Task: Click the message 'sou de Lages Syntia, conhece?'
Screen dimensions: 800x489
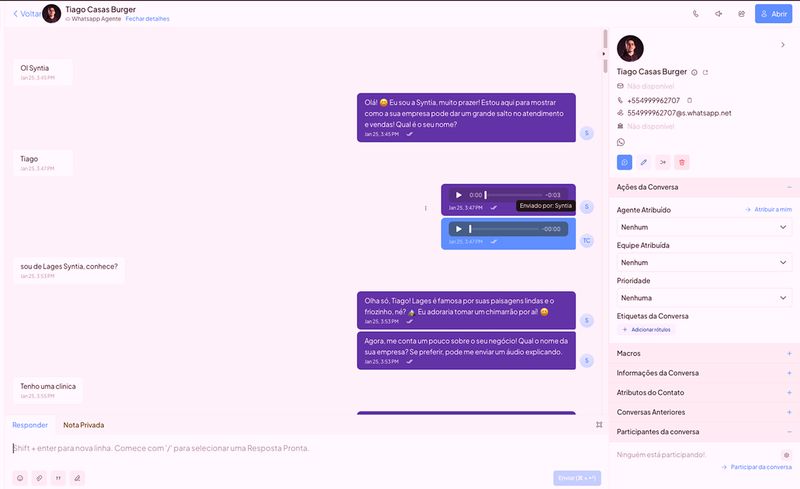Action: coord(69,271)
